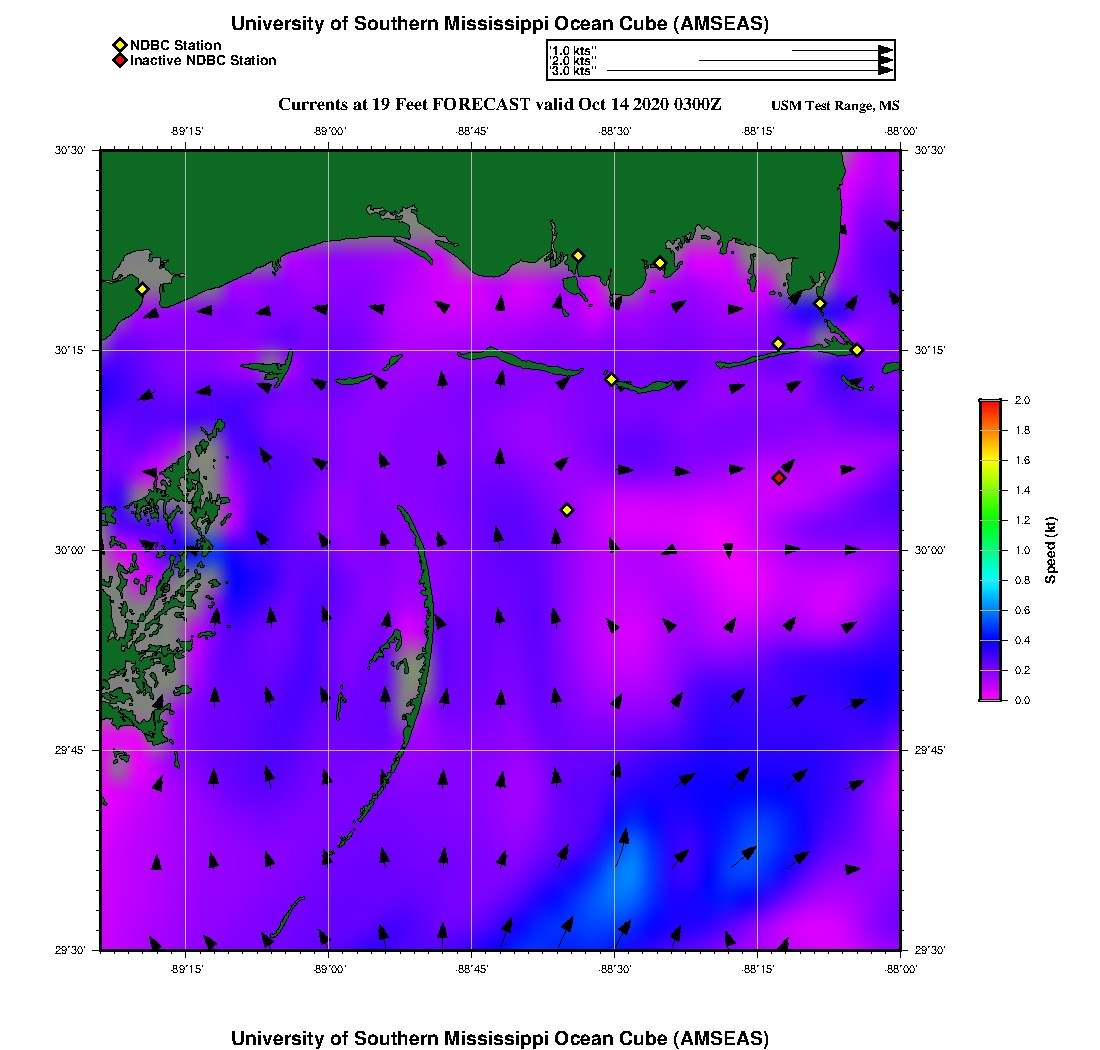Click red diamond icon in Inactive station legend
Image resolution: width=1100 pixels, height=1050 pixels.
[119, 61]
